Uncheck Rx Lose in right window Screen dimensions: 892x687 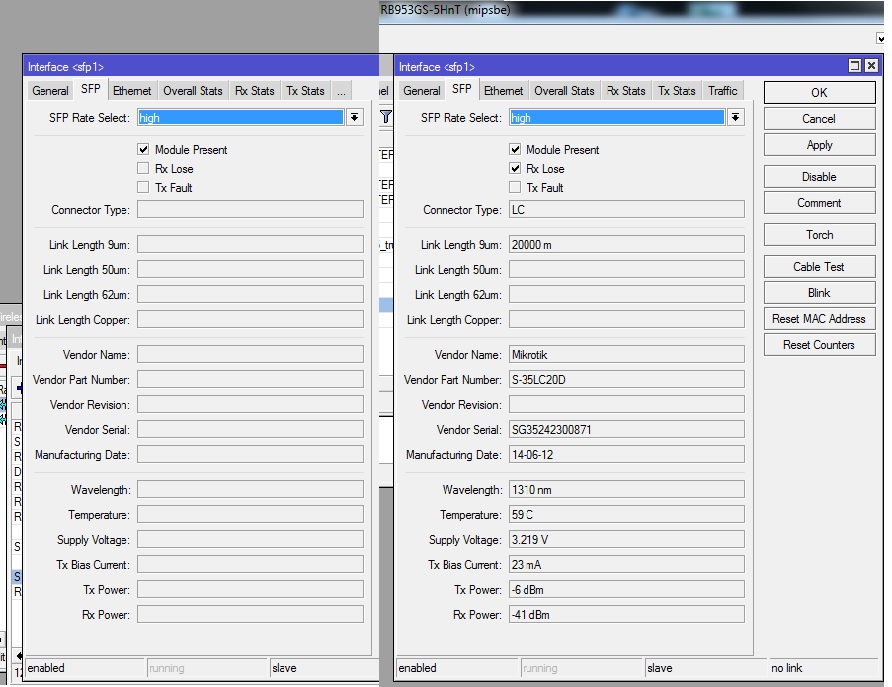pos(515,168)
